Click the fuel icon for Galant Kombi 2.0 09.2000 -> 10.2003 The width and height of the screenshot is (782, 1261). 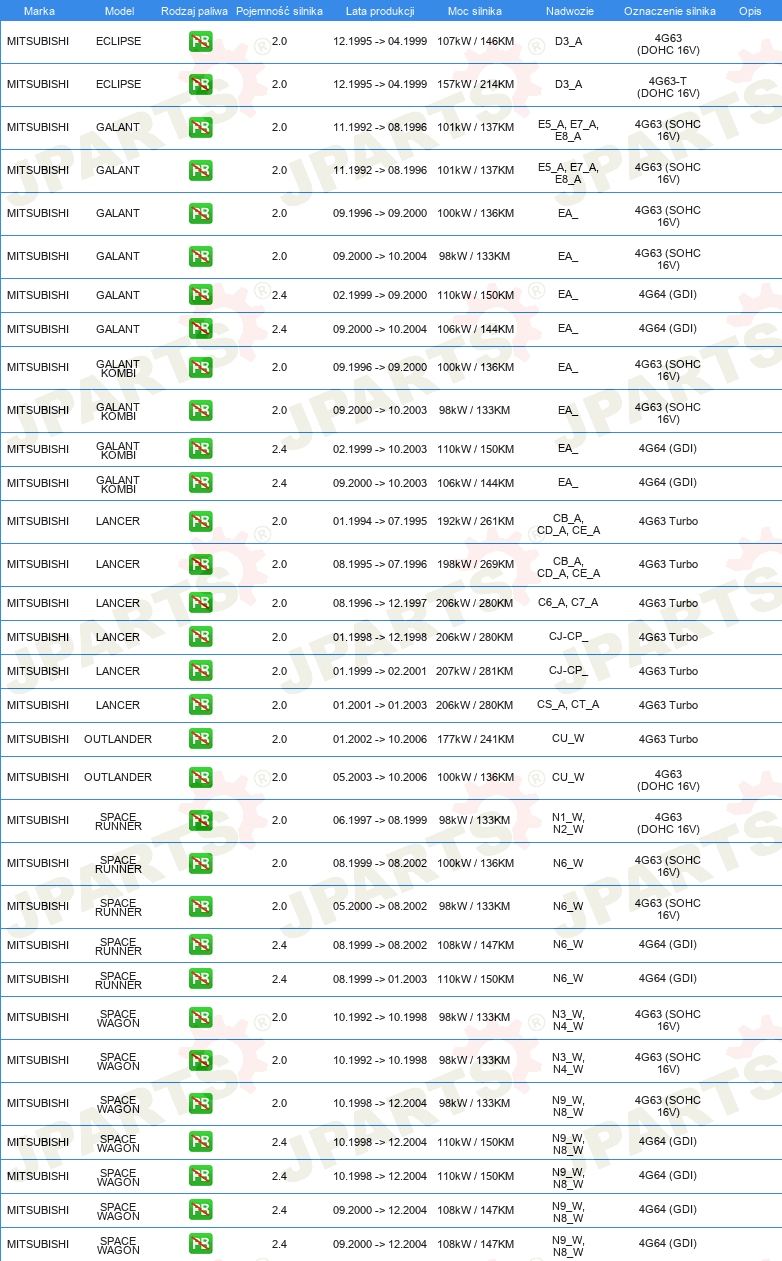200,411
